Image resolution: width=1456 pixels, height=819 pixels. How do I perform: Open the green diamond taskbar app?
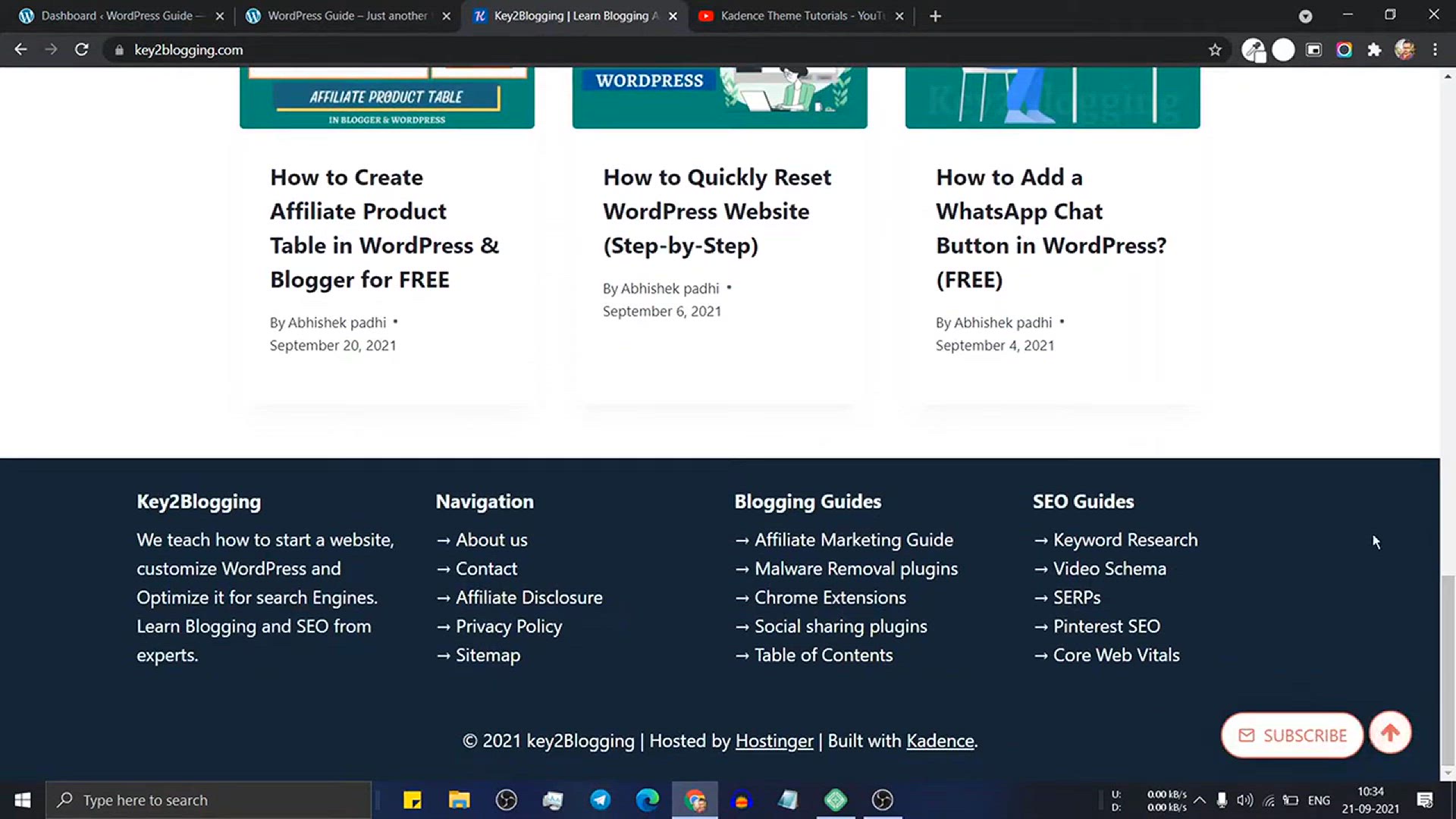tap(835, 800)
